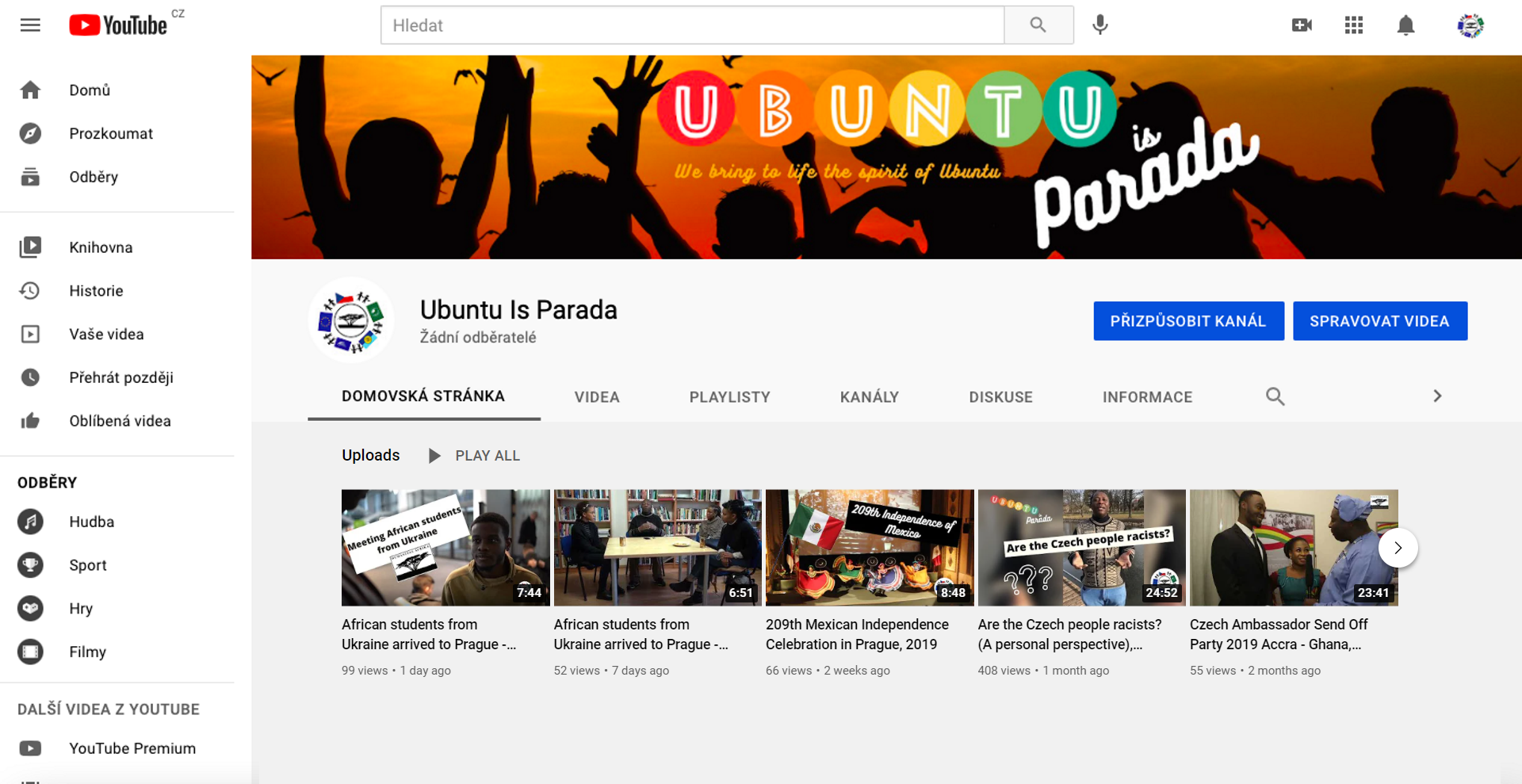Switch to Informace tab
The height and width of the screenshot is (784, 1522).
pos(1147,397)
